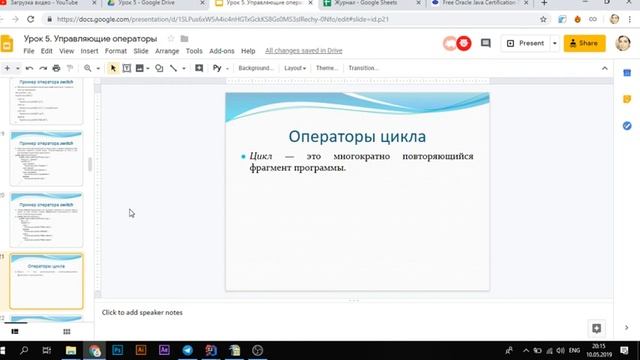Open the Format menu
640x360 pixels.
click(116, 51)
